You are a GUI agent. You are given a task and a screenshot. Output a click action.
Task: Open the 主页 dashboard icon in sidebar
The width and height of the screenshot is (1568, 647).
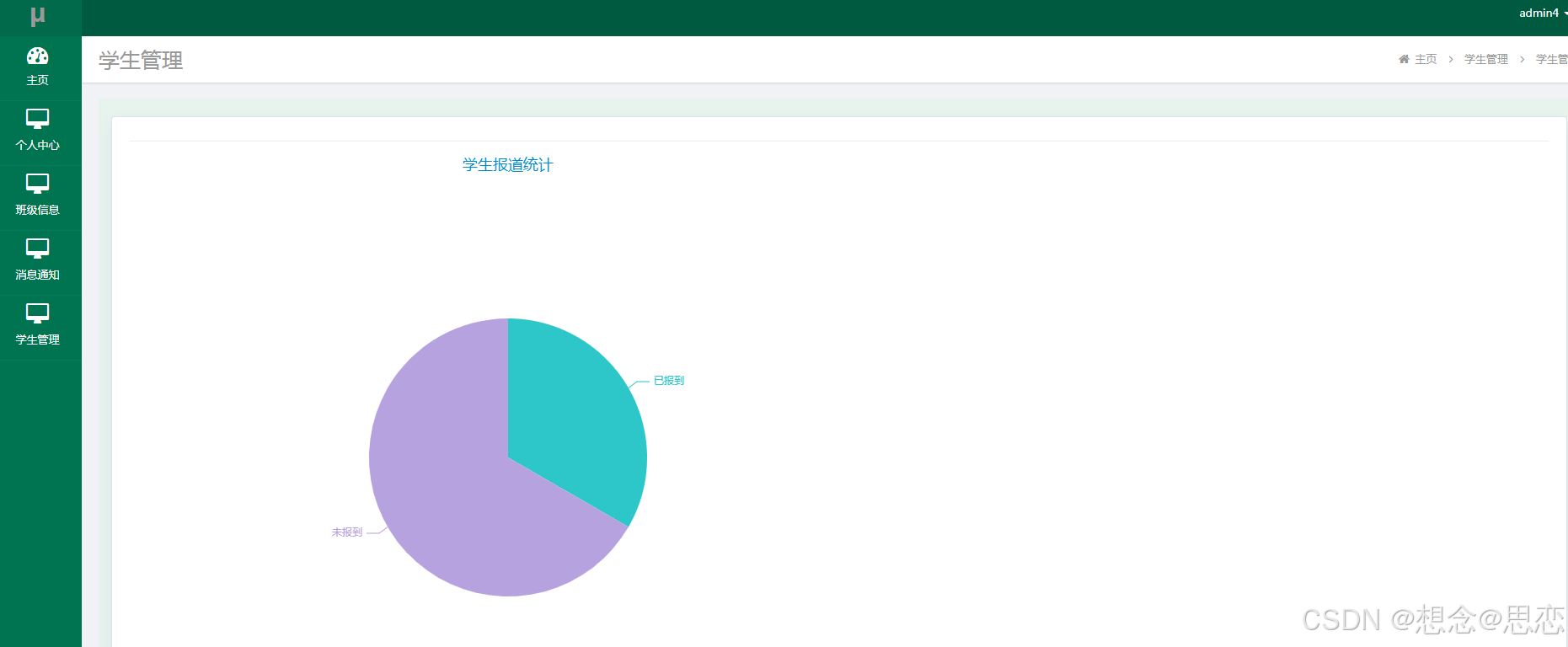point(38,56)
